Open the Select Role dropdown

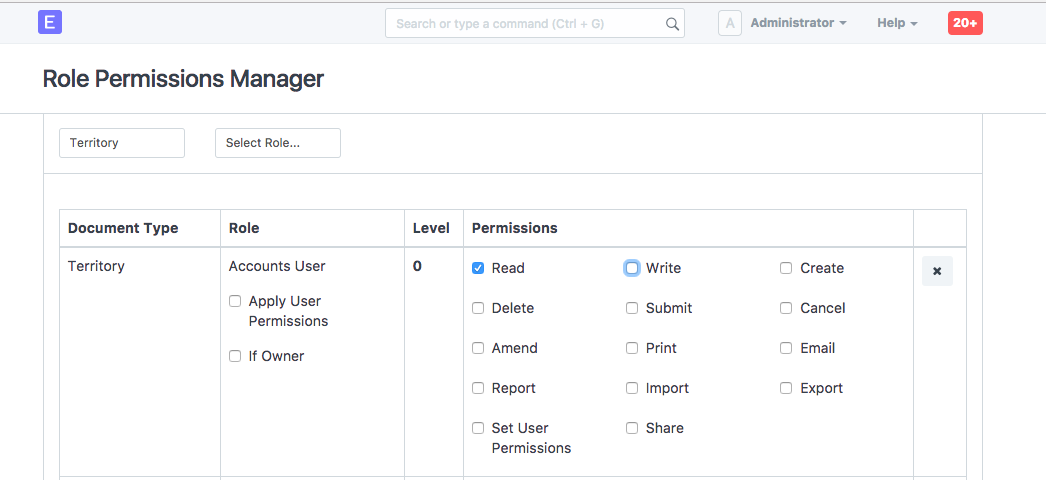pos(278,143)
